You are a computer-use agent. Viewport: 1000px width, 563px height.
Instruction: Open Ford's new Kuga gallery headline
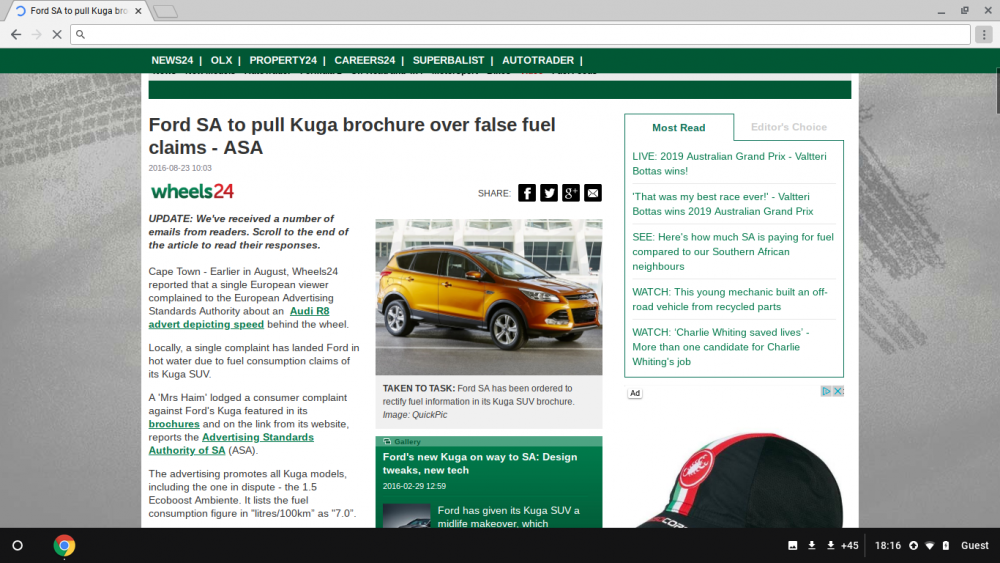(x=480, y=464)
